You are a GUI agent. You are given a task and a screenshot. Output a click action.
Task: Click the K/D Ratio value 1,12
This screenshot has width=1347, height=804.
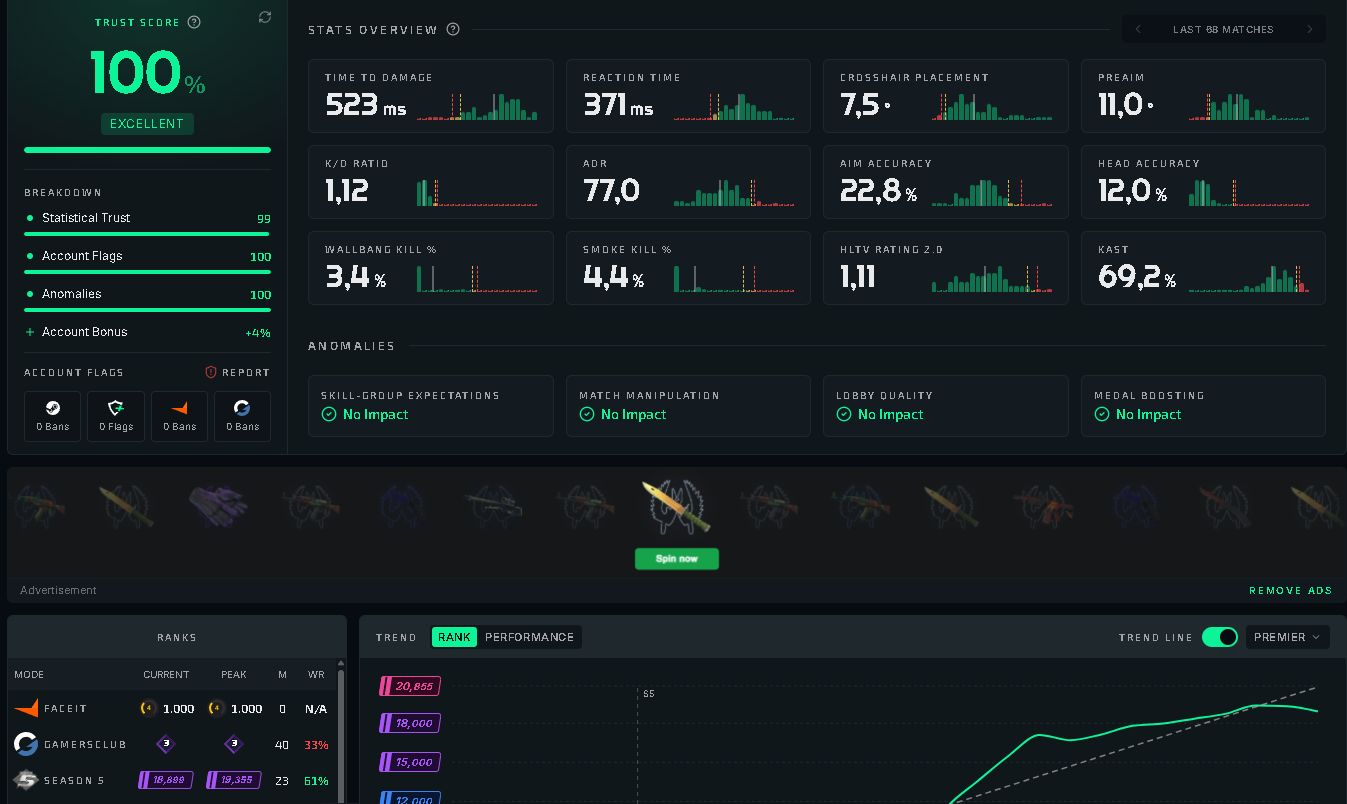[347, 190]
